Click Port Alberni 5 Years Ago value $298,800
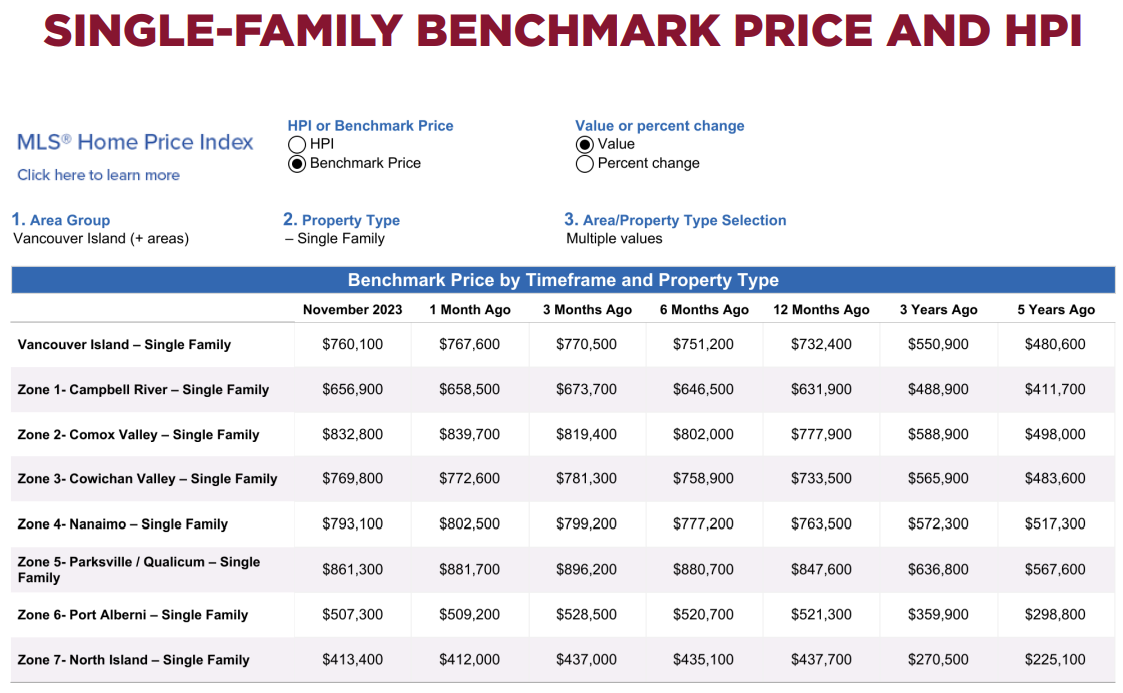Viewport: 1123px width, 693px height. 1055,615
